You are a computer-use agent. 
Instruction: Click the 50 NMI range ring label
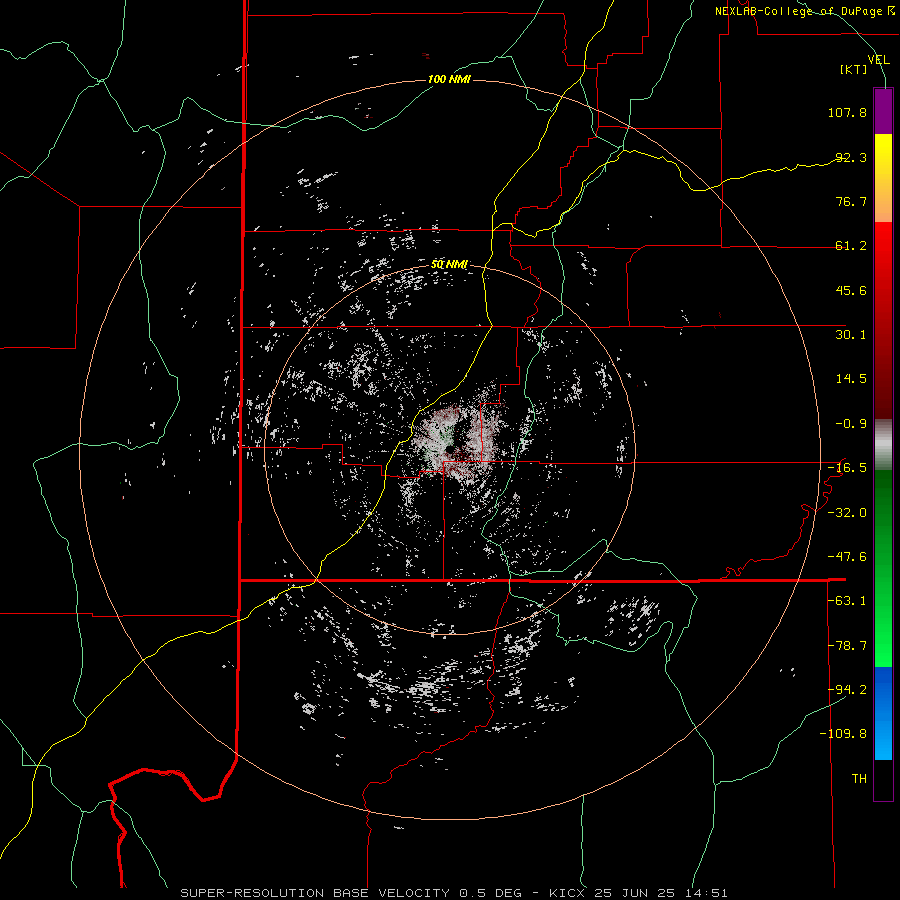[x=449, y=265]
